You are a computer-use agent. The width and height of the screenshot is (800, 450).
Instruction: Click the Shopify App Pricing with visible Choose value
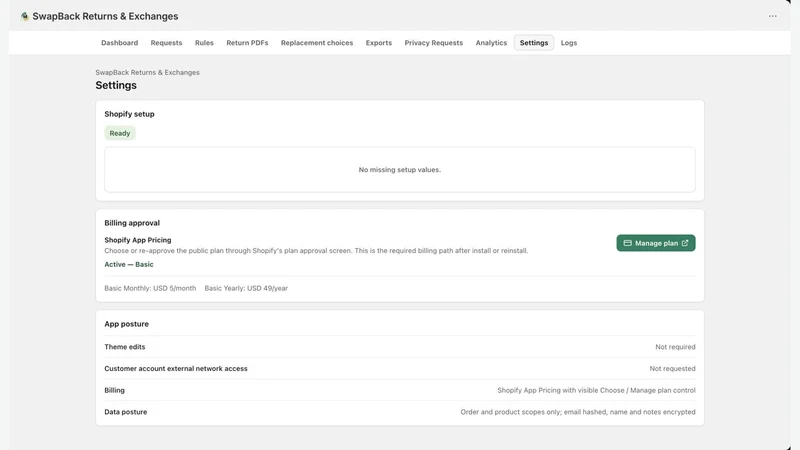coord(596,390)
